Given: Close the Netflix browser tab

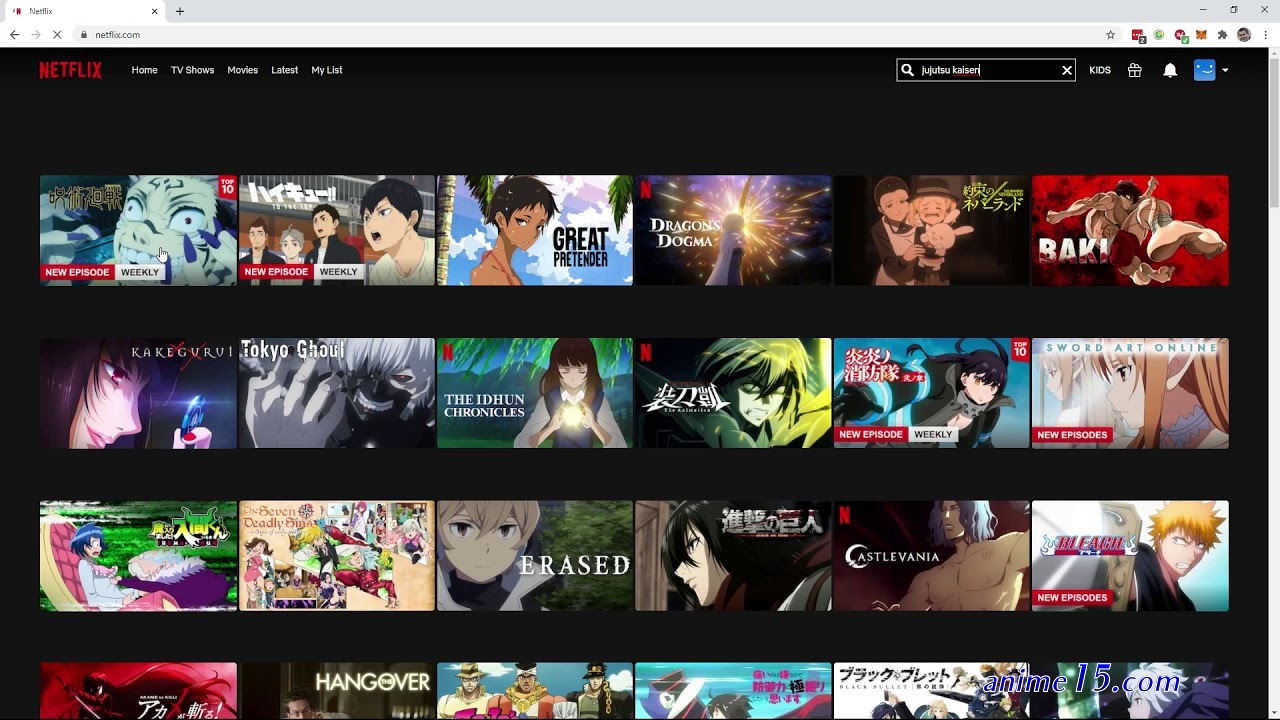Looking at the screenshot, I should [x=155, y=11].
